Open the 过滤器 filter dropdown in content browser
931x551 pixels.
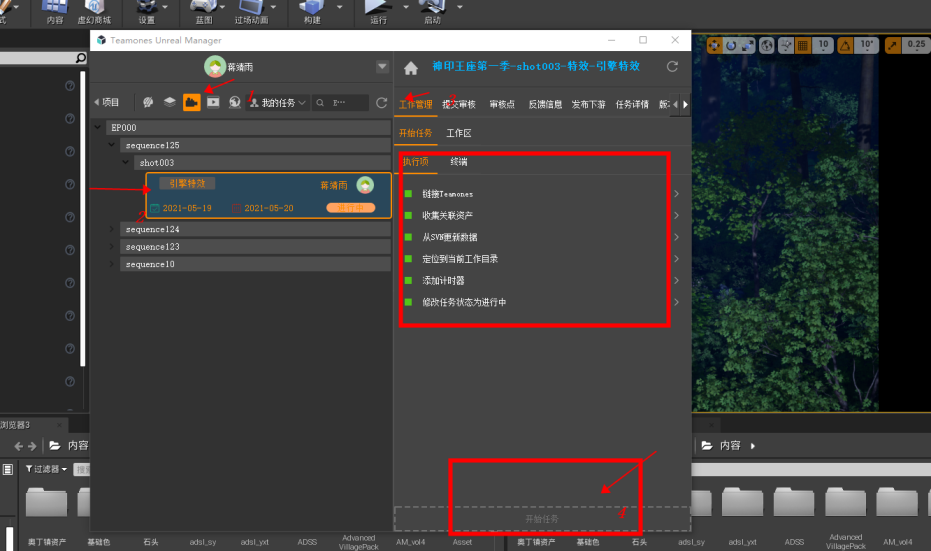click(46, 469)
